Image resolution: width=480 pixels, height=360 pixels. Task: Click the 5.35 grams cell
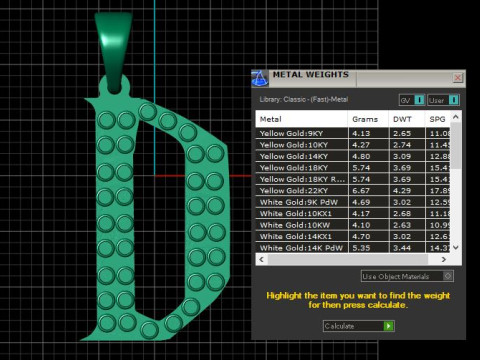[x=368, y=248]
